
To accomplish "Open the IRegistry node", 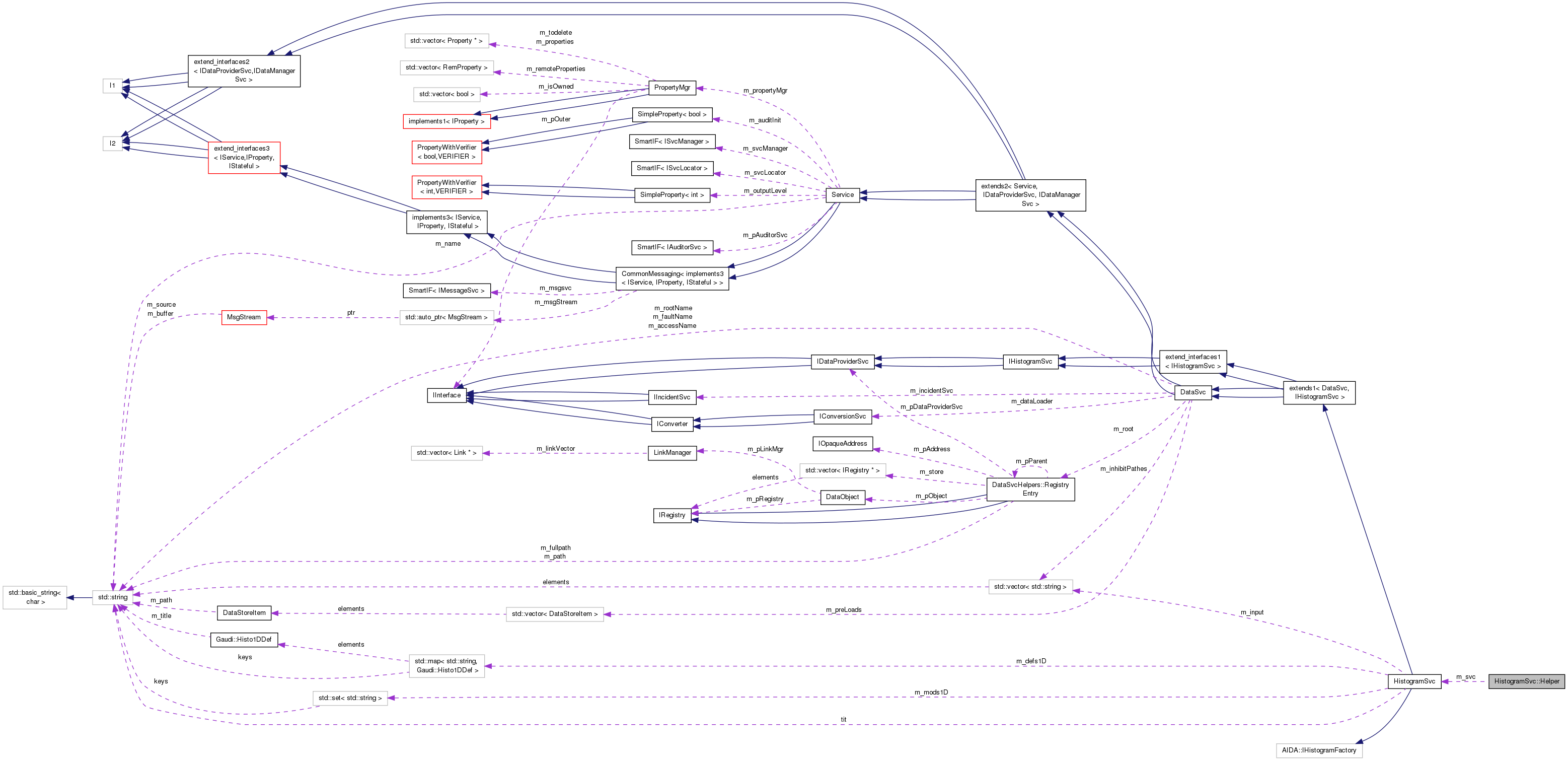I will [672, 515].
